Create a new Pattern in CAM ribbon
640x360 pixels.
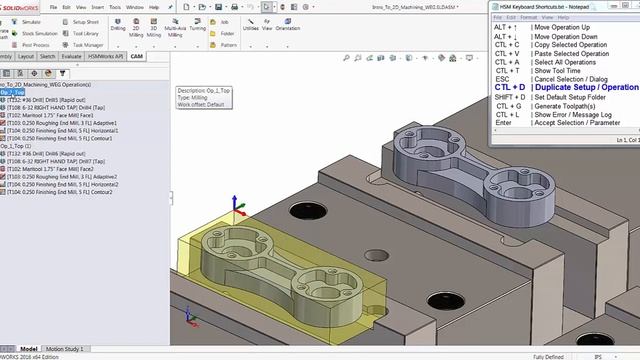223,45
